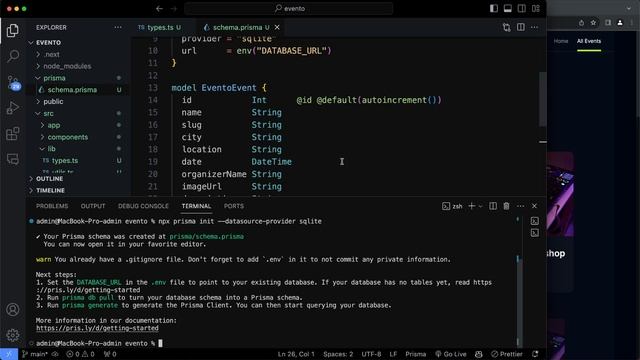Customize layout icon in title bar
640x360 pixels.
[x=536, y=8]
